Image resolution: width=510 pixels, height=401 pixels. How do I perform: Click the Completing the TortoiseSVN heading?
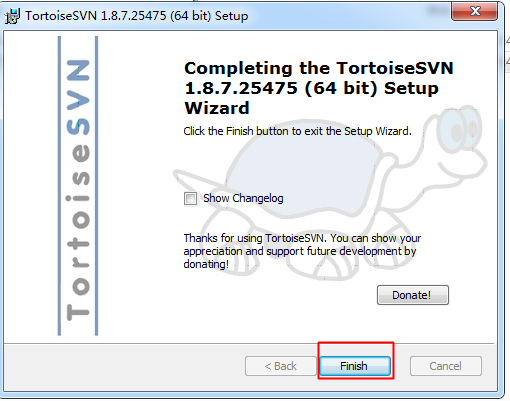tap(319, 88)
